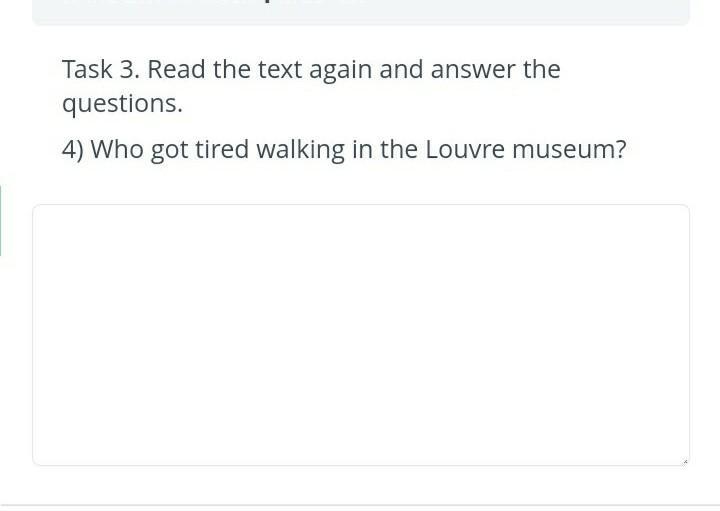Click the "Task 3." label text
The width and height of the screenshot is (720, 511).
coord(101,70)
